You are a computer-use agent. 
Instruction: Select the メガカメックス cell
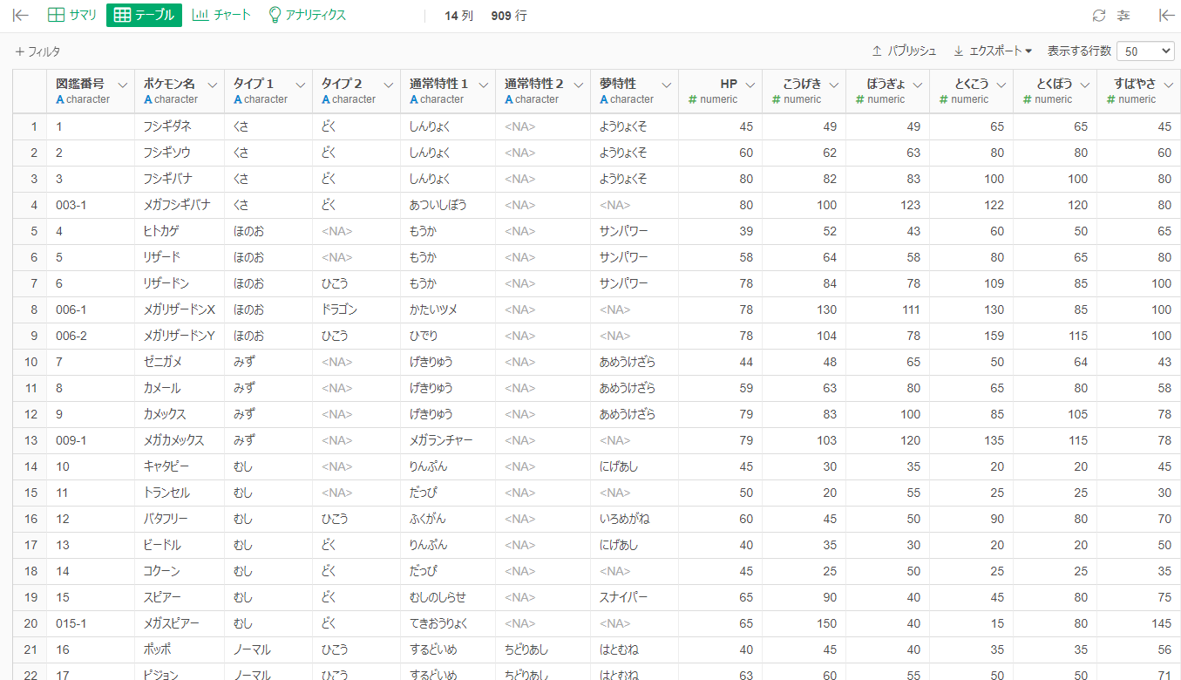point(179,440)
